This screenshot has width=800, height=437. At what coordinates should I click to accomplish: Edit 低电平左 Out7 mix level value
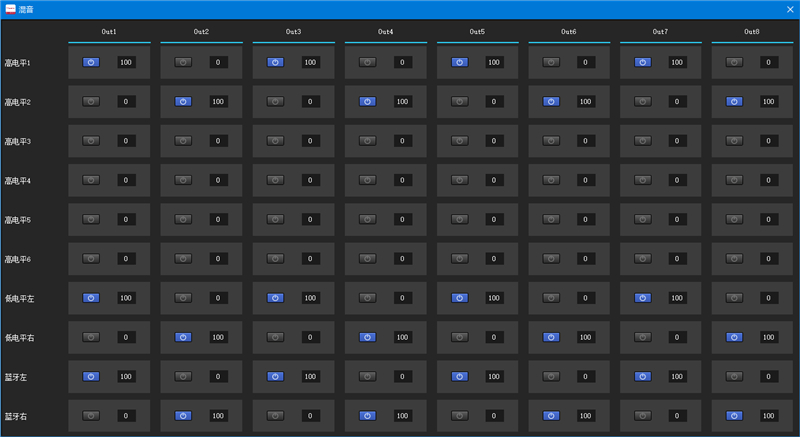(677, 298)
